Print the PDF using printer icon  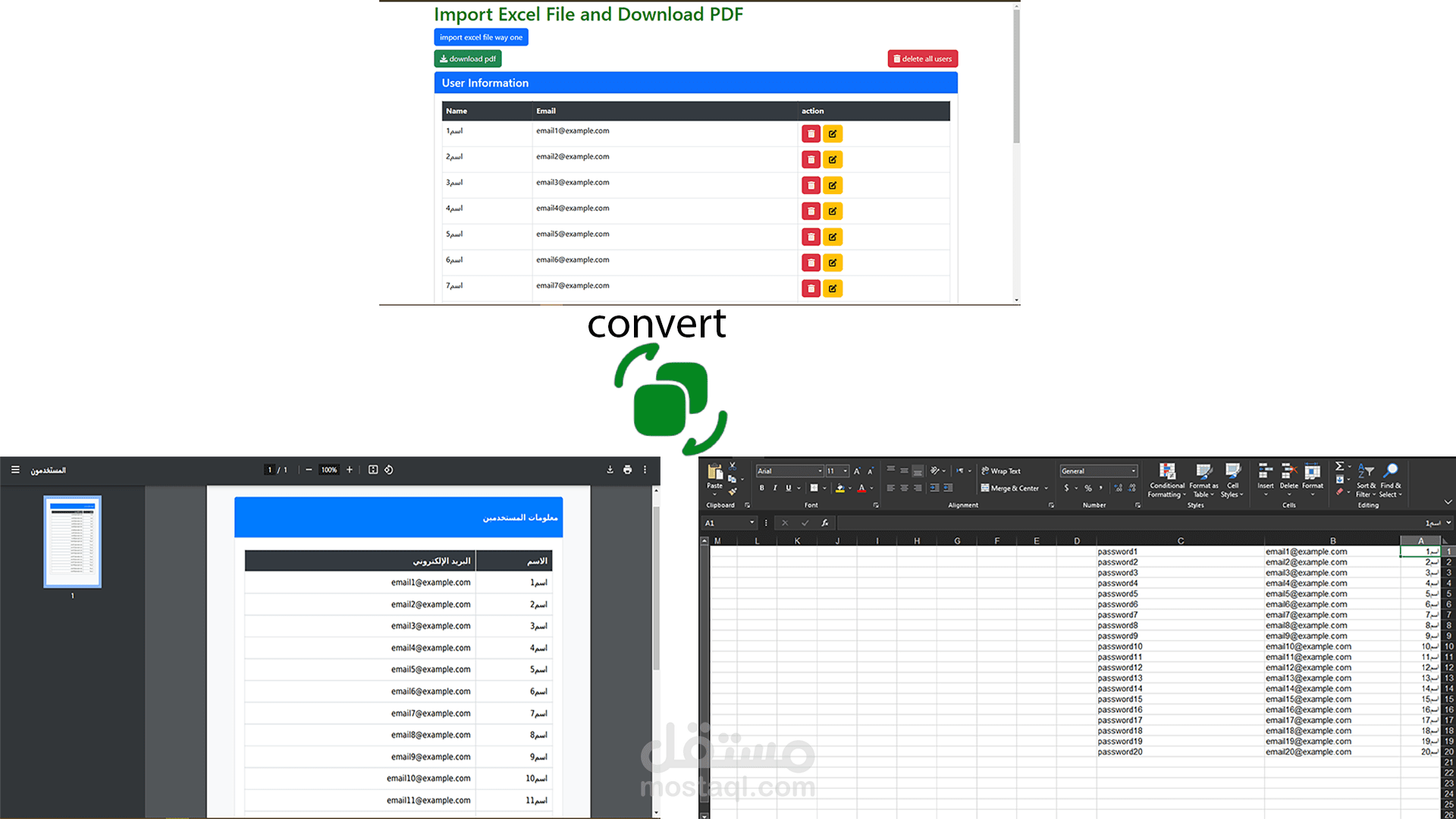[627, 470]
